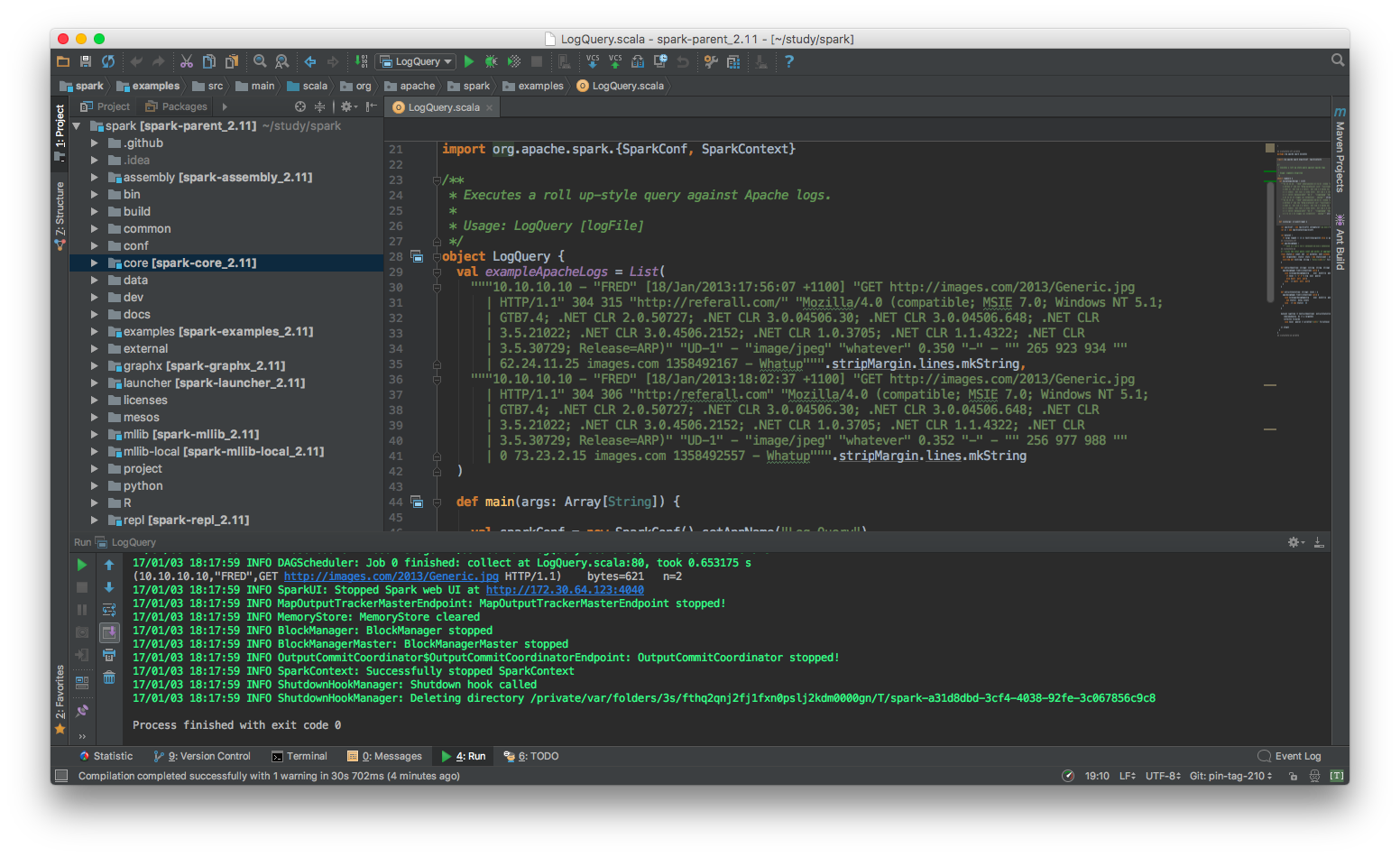Expand the python folder node
Viewport: 1400px width, 857px height.
tap(94, 486)
